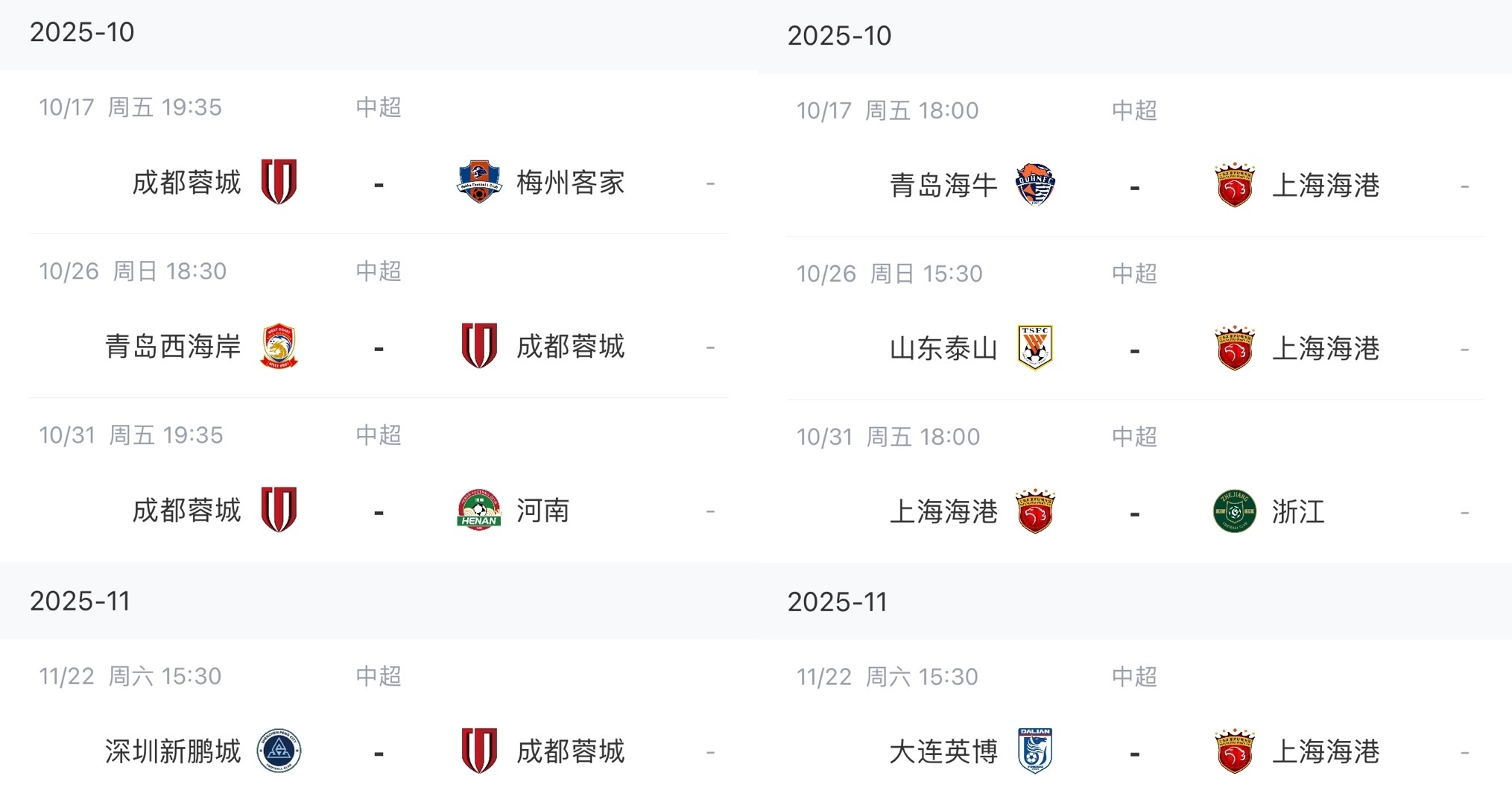
Task: Open the 大连英博 team logo
Action: click(1035, 751)
